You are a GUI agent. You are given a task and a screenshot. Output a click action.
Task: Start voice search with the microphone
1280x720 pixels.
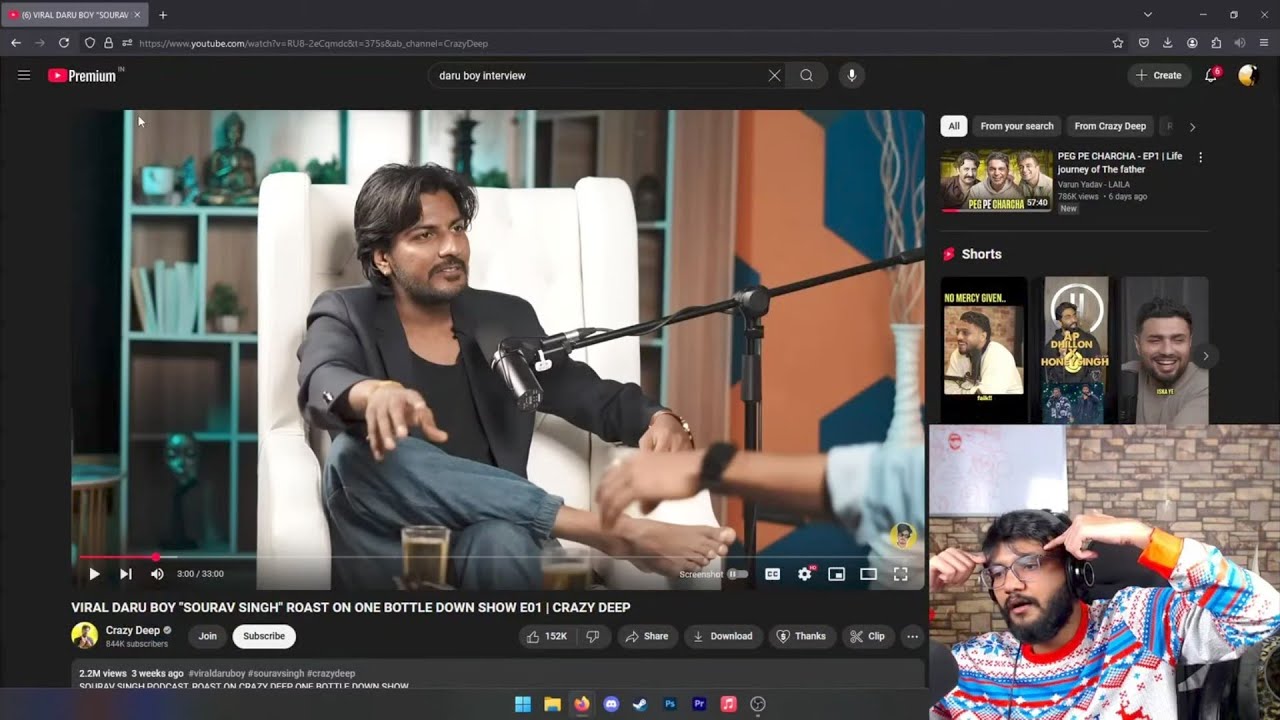(x=851, y=75)
